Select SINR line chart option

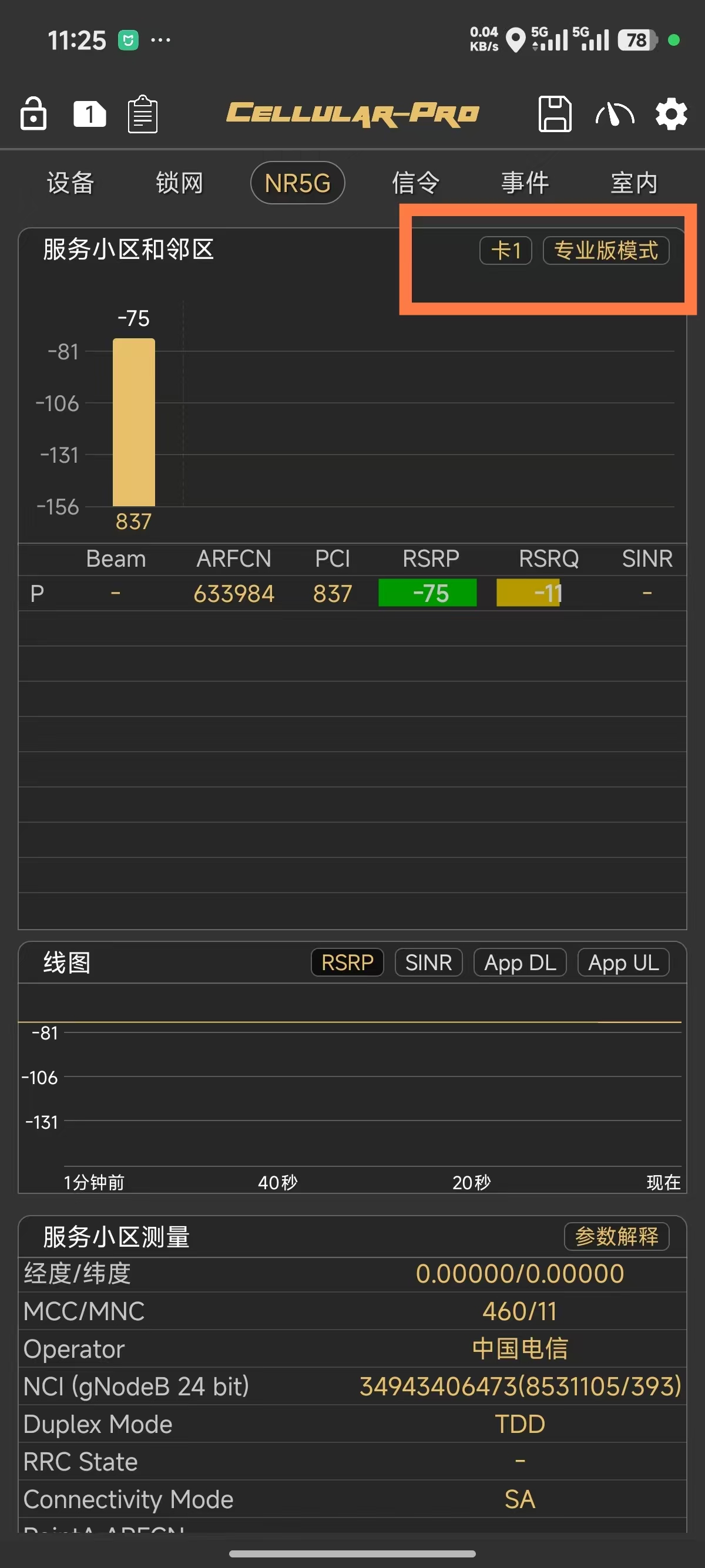[429, 963]
